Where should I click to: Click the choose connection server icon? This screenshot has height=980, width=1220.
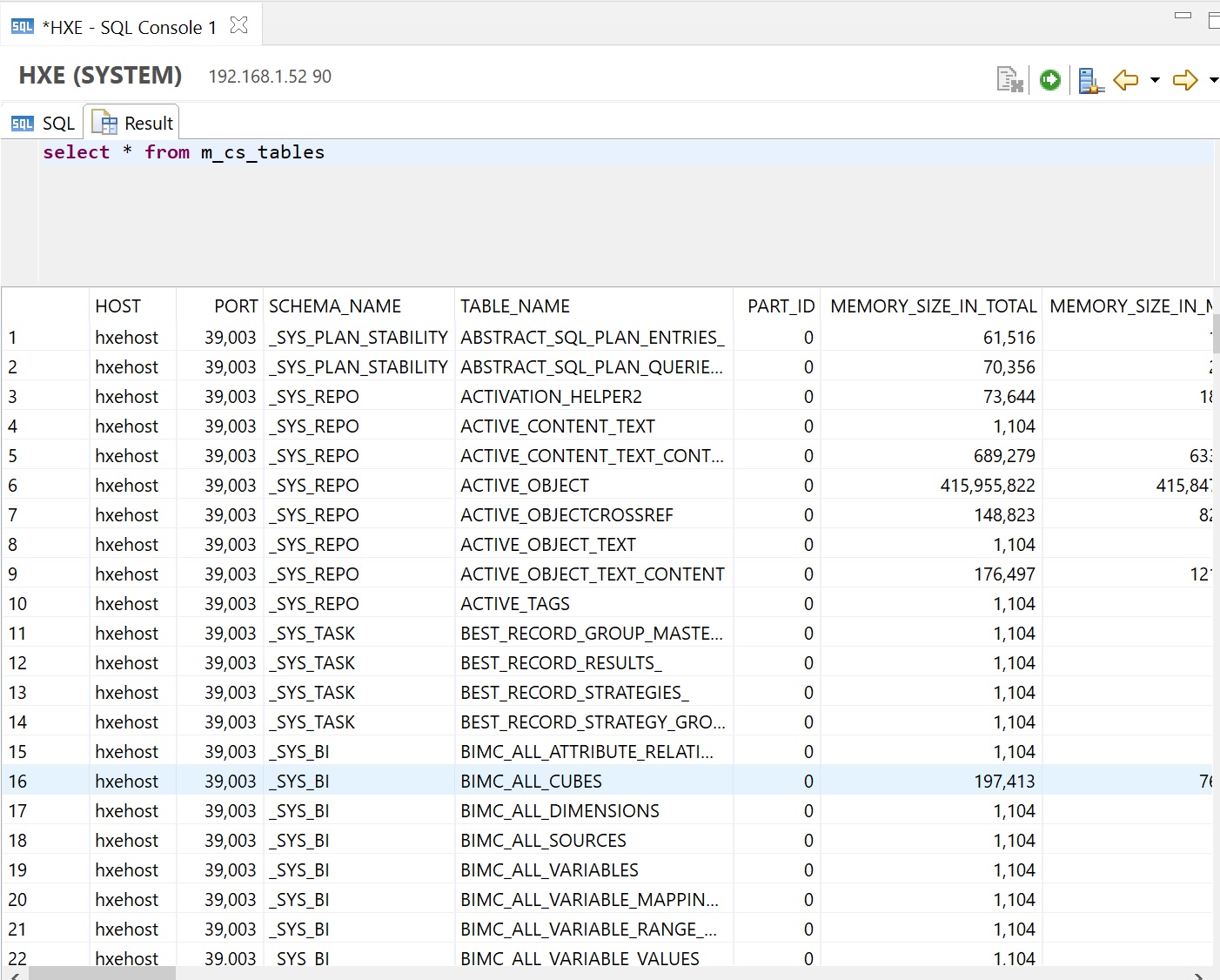[x=1090, y=81]
